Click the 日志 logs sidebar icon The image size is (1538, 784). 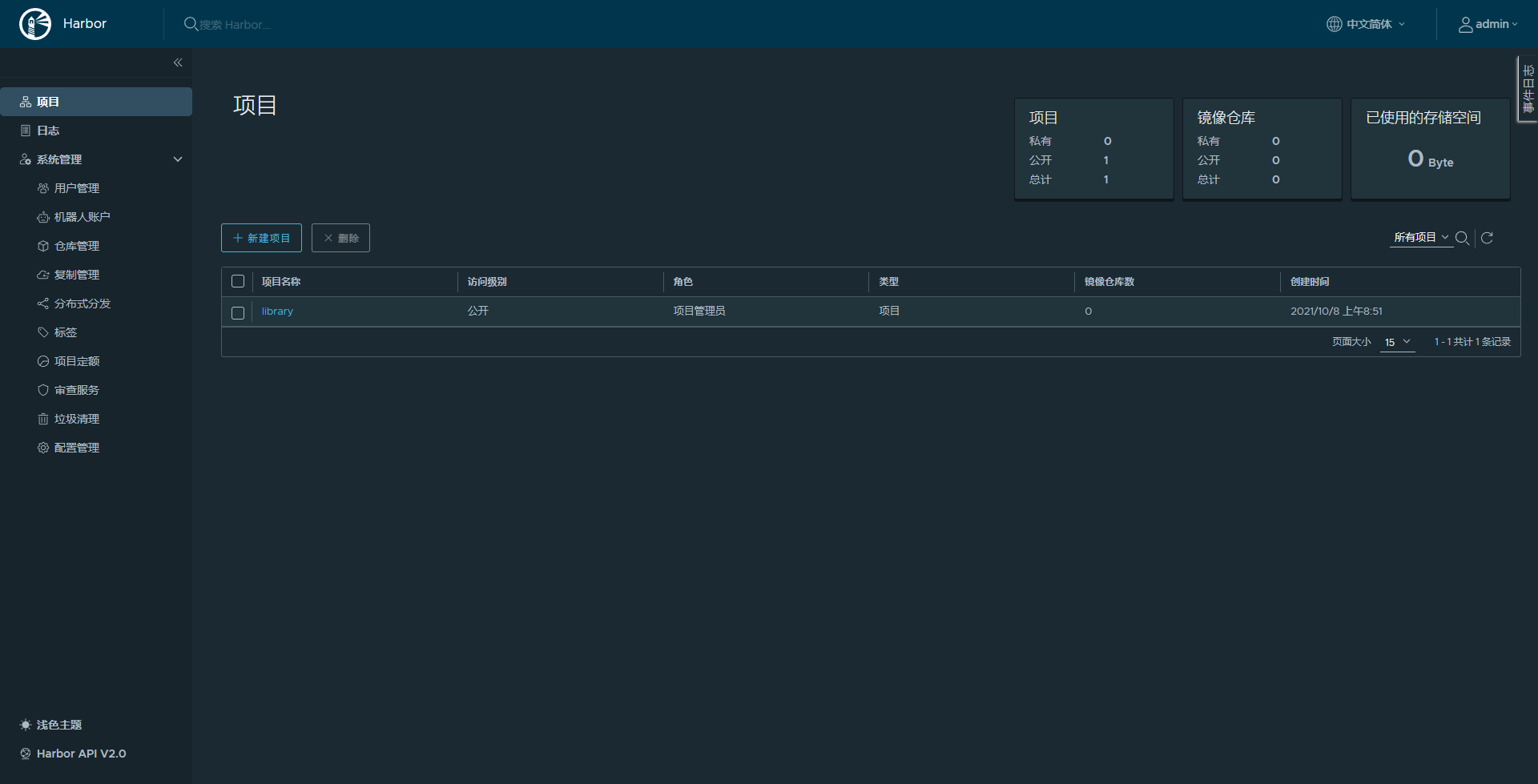tap(26, 131)
